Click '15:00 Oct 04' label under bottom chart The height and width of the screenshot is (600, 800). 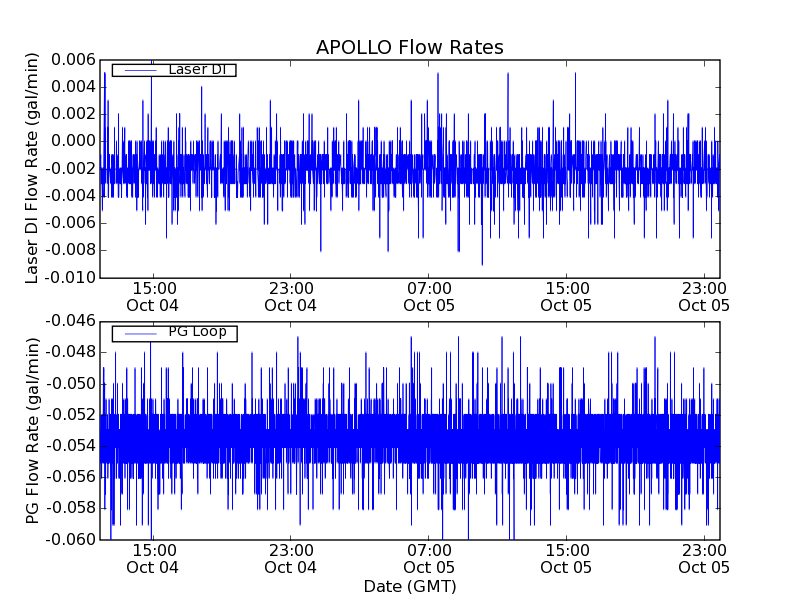point(153,559)
